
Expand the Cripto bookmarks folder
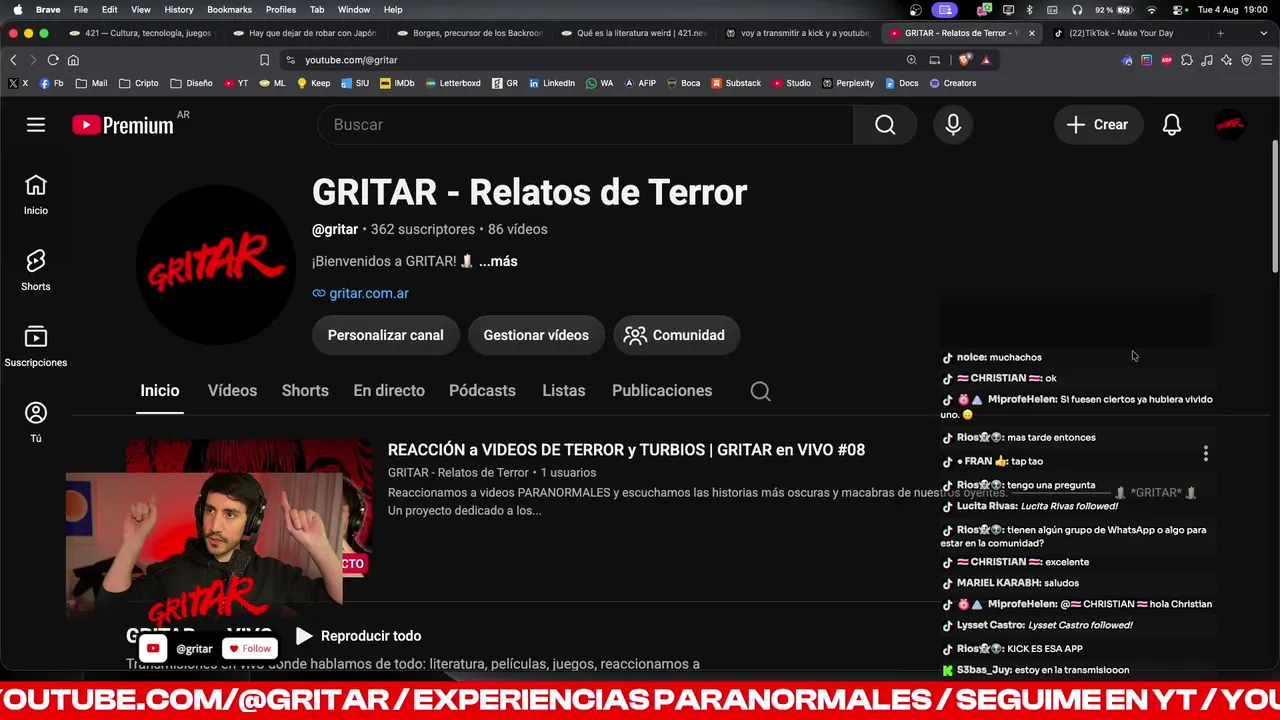coord(138,83)
